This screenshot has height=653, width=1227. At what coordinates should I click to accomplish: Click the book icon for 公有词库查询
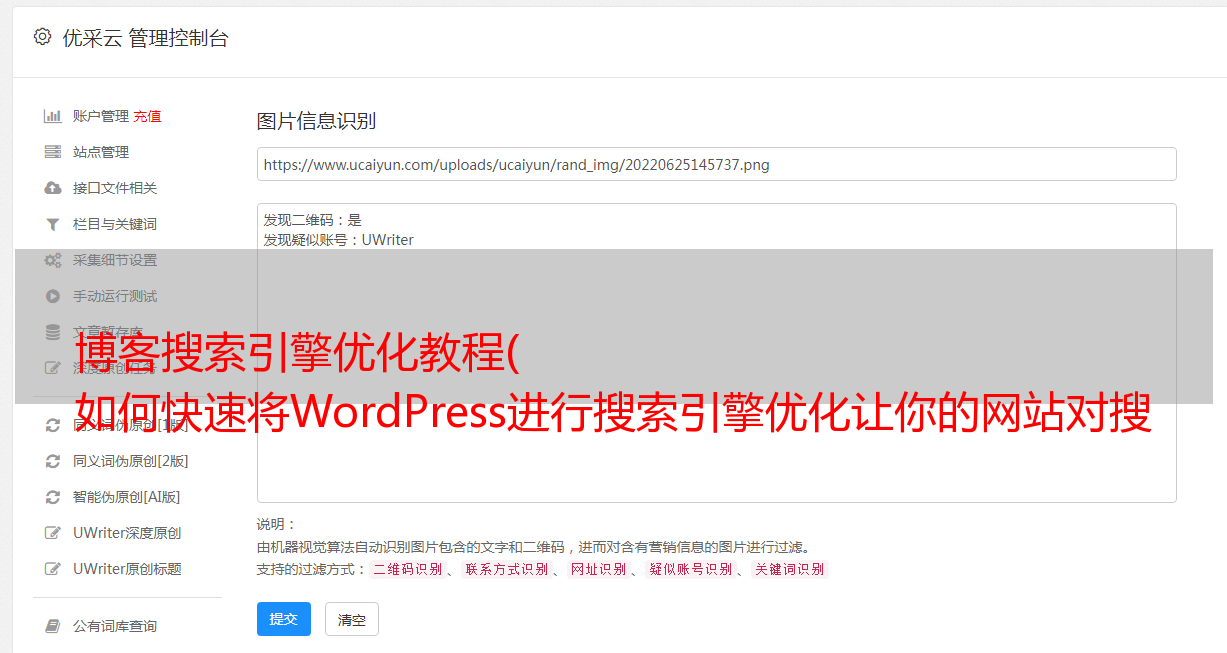click(x=53, y=626)
